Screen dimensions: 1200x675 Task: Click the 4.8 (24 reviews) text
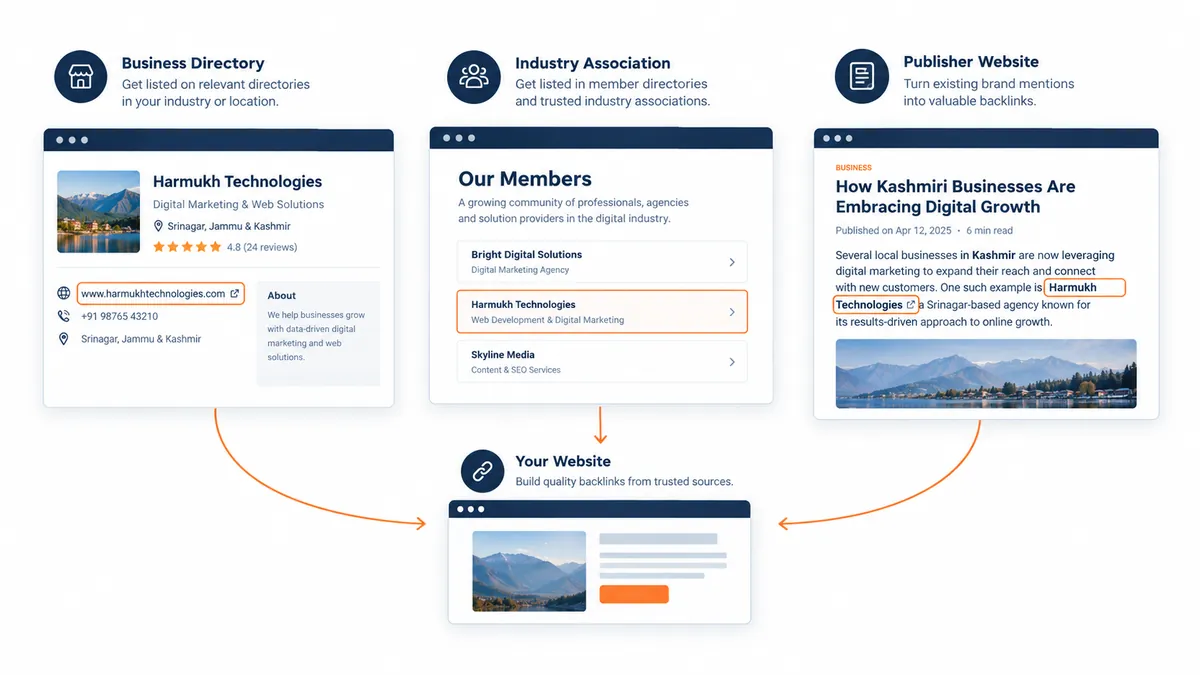click(262, 247)
